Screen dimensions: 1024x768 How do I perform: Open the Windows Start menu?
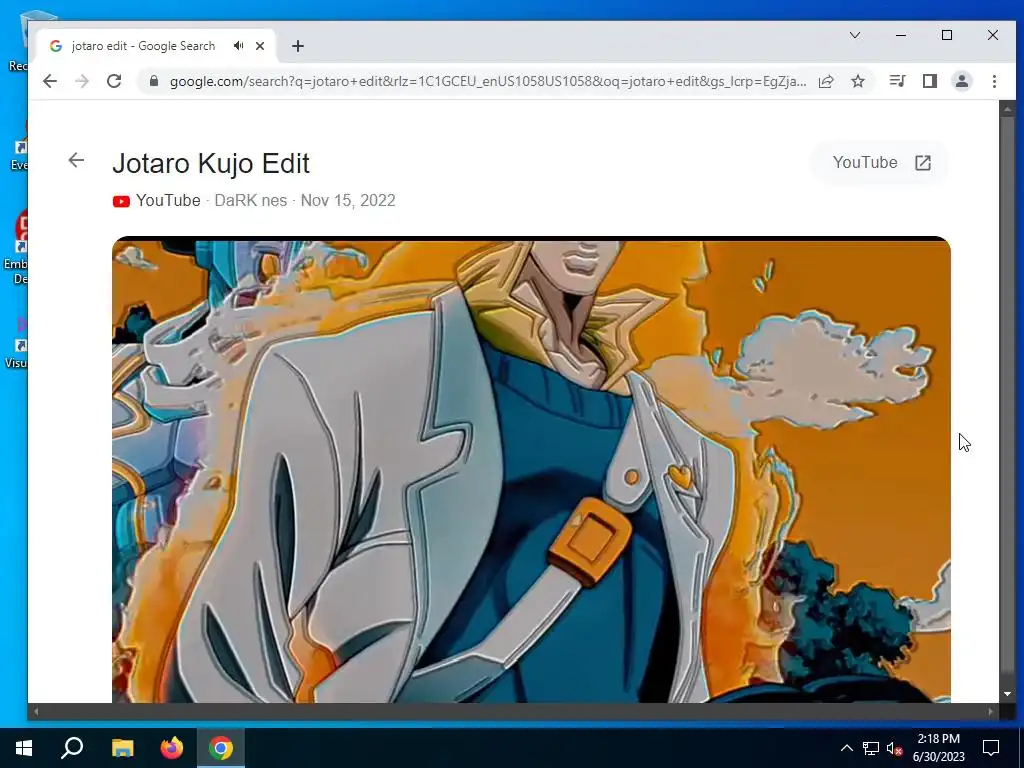coord(24,748)
